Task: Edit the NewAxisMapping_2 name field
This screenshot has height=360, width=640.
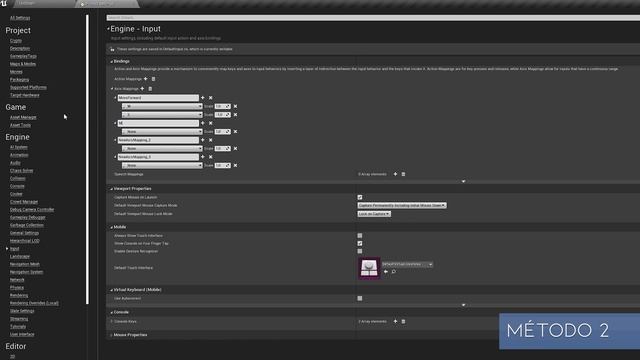Action: pyautogui.click(x=158, y=140)
